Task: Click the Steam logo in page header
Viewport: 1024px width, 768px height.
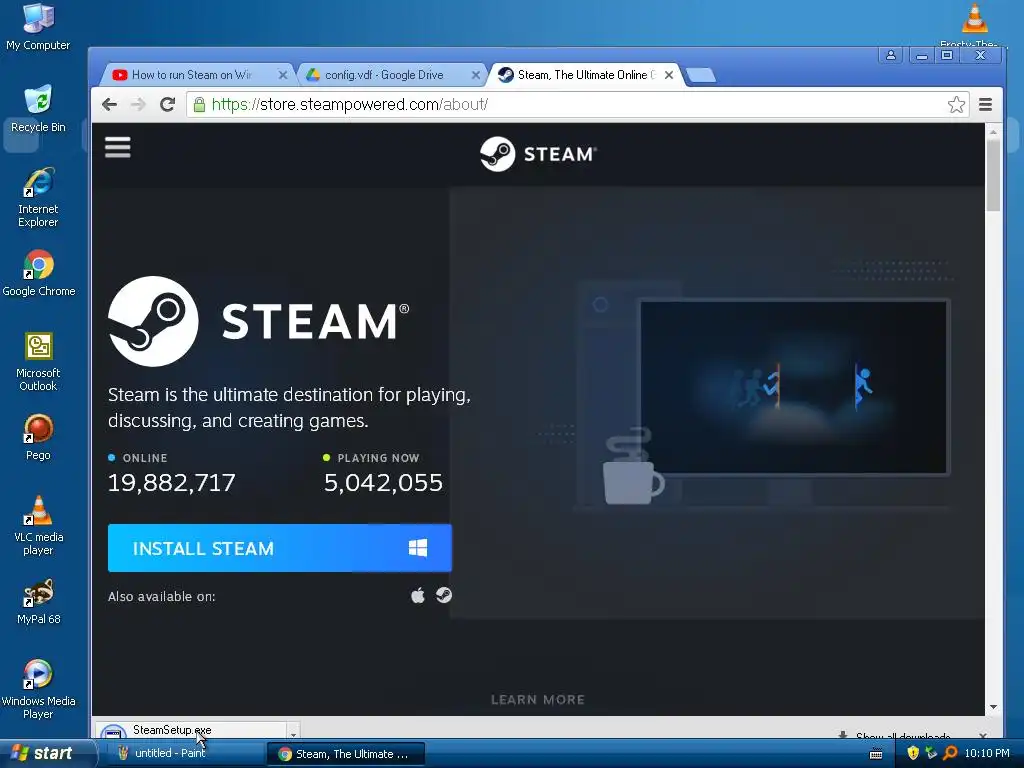Action: pyautogui.click(x=538, y=154)
